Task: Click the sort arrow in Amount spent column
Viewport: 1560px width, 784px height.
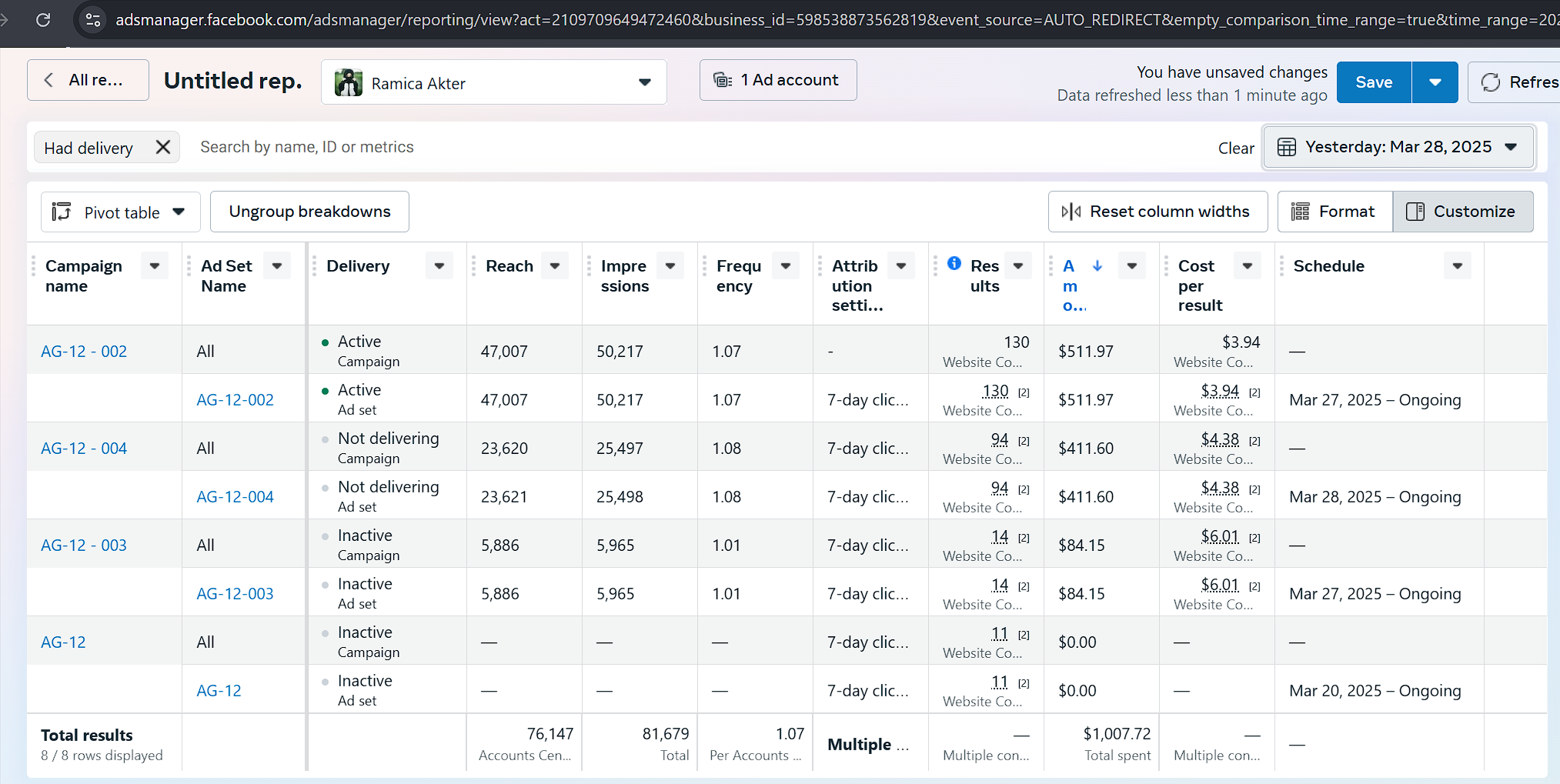Action: point(1097,265)
